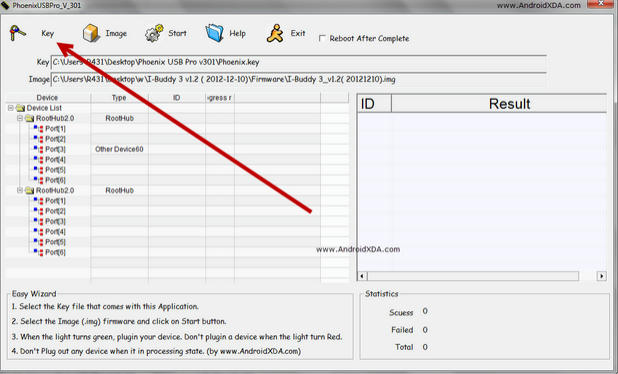
Task: Collapse the Device List tree node
Action: (11, 108)
